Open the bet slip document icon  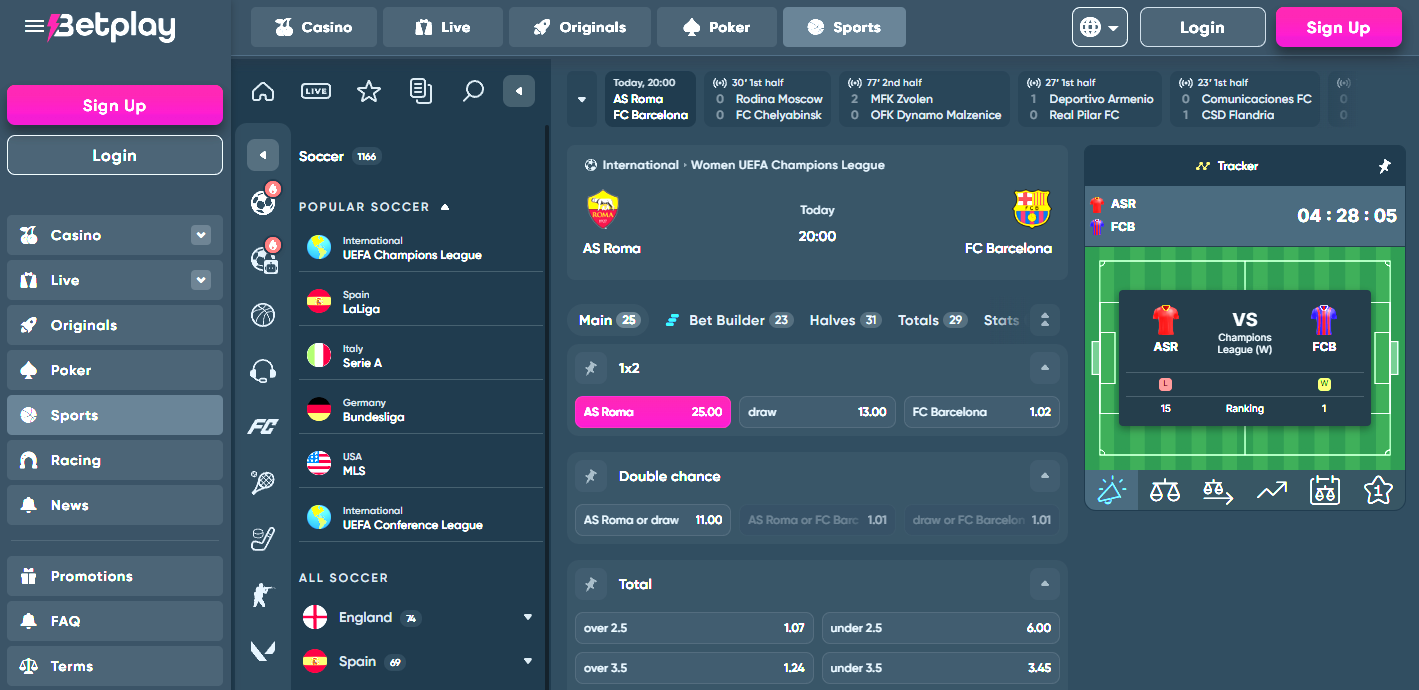(x=421, y=92)
